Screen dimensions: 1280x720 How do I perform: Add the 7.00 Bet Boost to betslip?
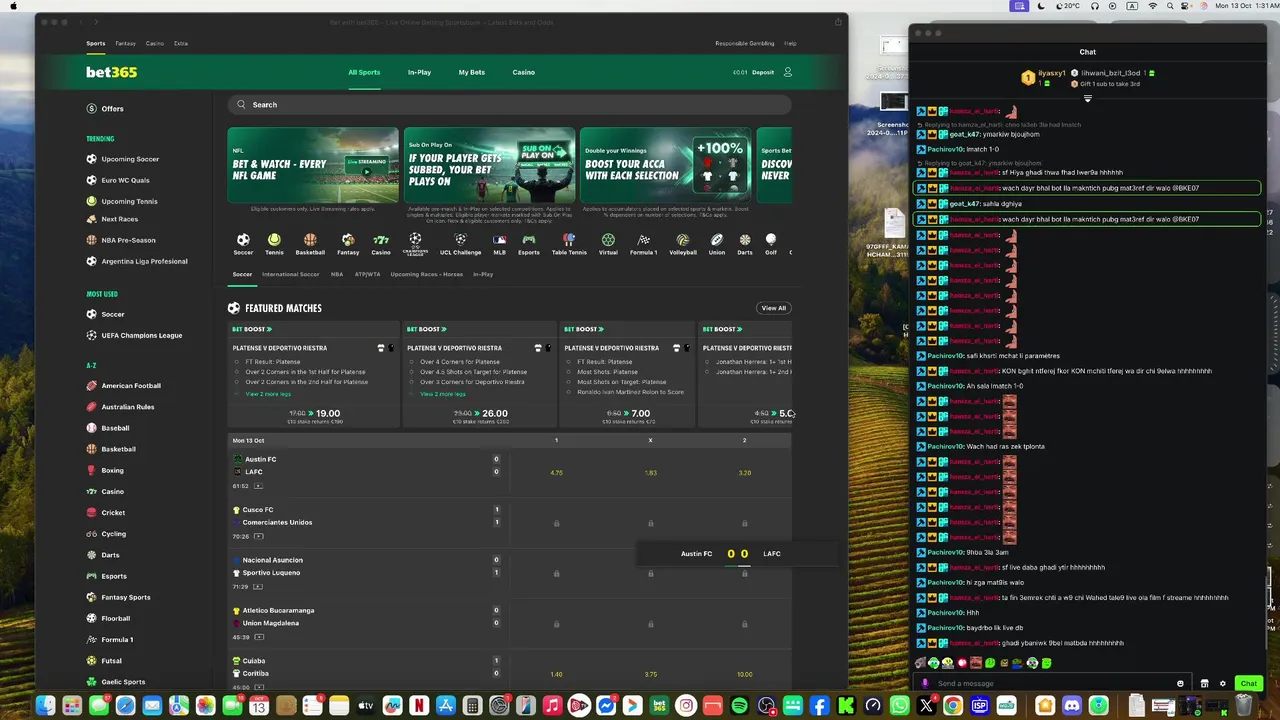628,413
